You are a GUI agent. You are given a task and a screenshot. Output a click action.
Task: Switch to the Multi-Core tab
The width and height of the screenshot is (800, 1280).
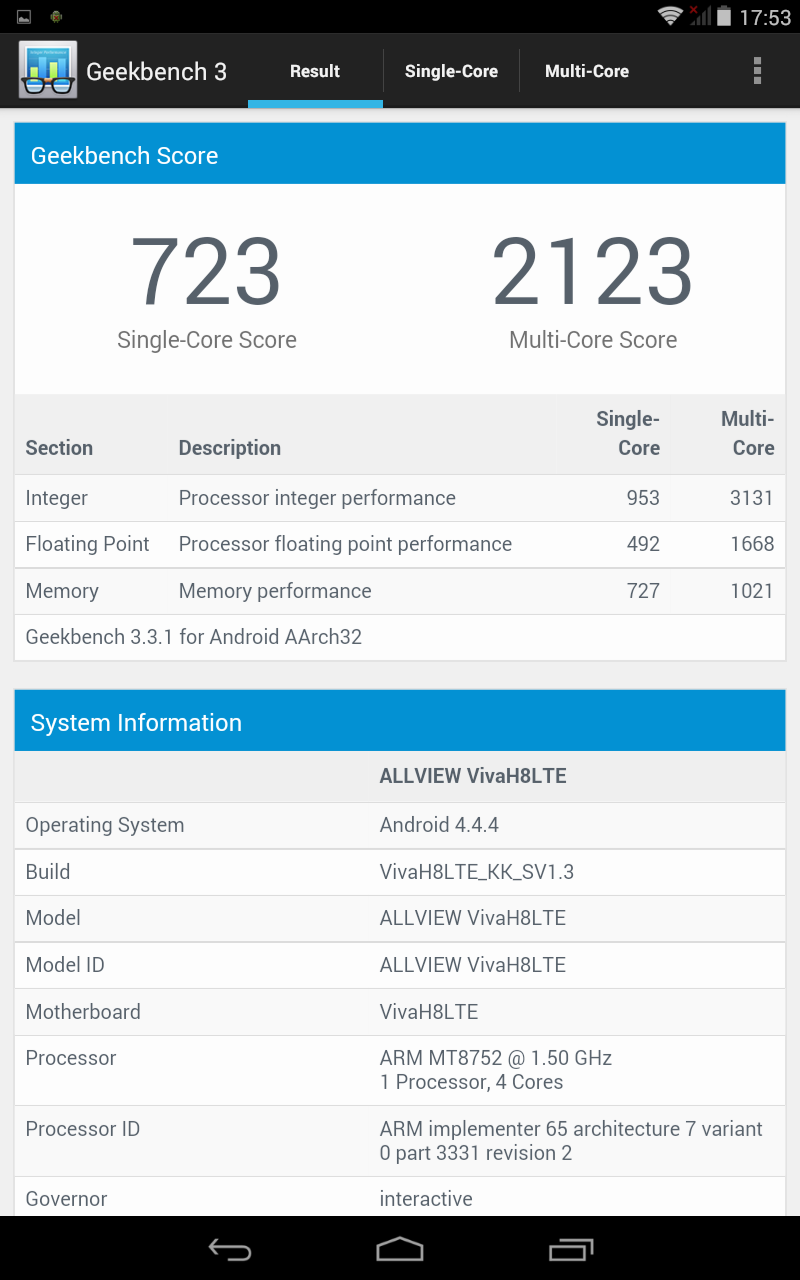click(587, 71)
